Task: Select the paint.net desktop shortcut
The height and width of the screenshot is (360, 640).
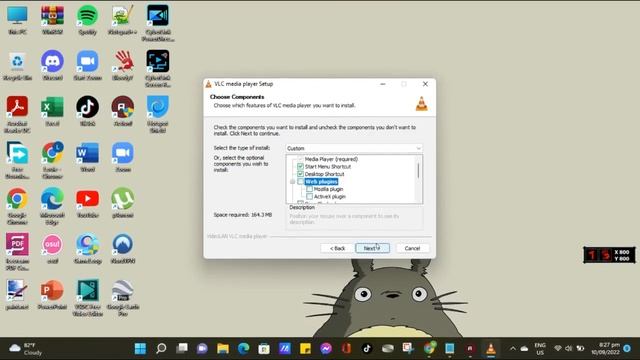Action: click(x=17, y=295)
